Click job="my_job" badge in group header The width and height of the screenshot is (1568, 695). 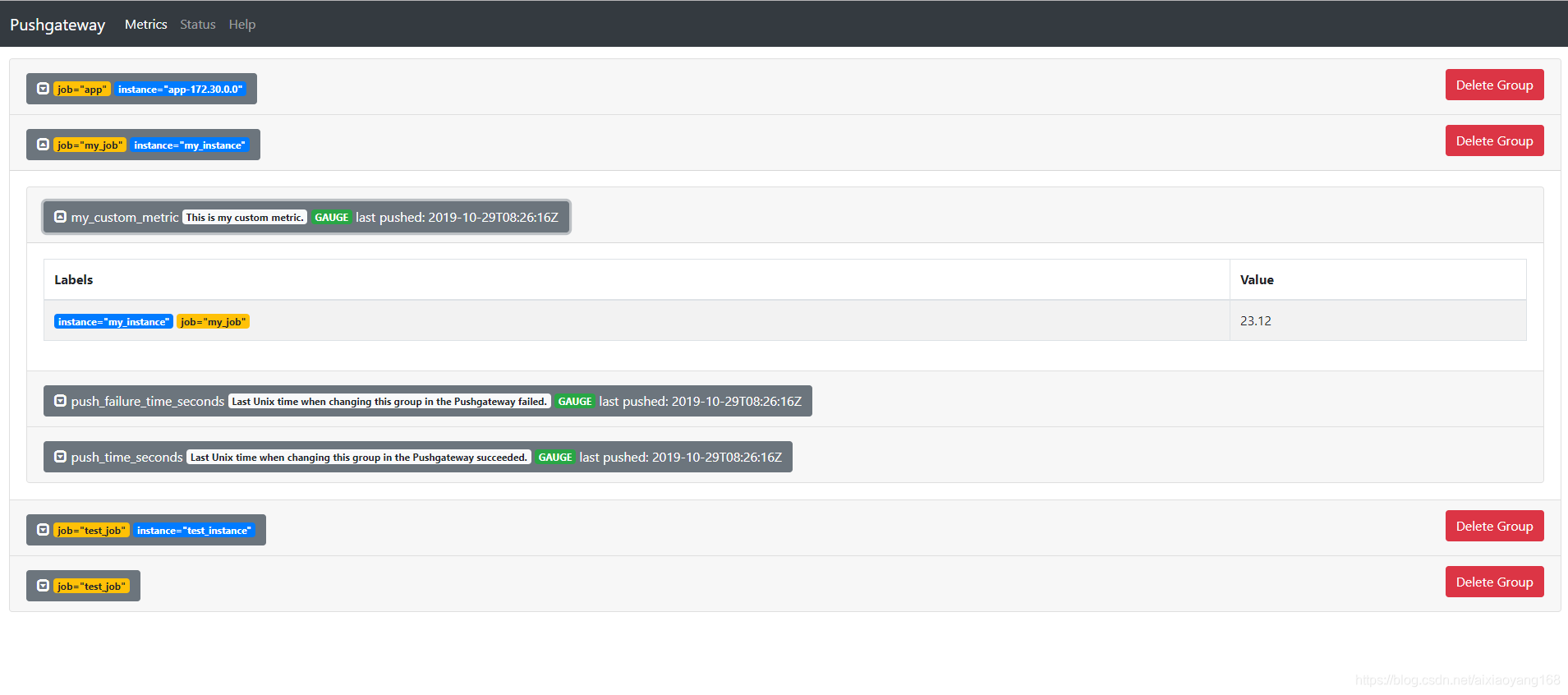90,145
